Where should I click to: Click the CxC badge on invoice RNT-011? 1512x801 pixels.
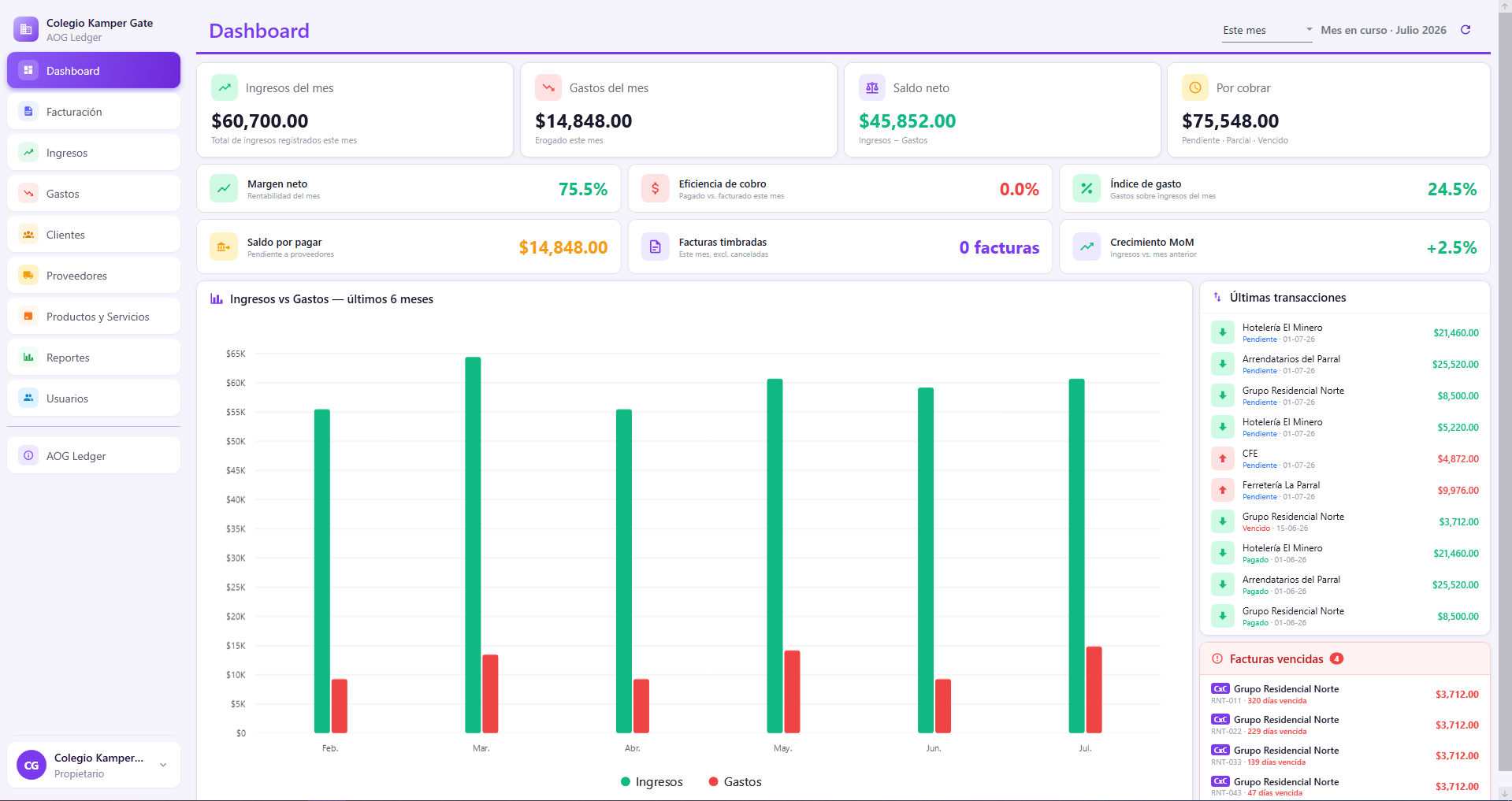coord(1220,688)
